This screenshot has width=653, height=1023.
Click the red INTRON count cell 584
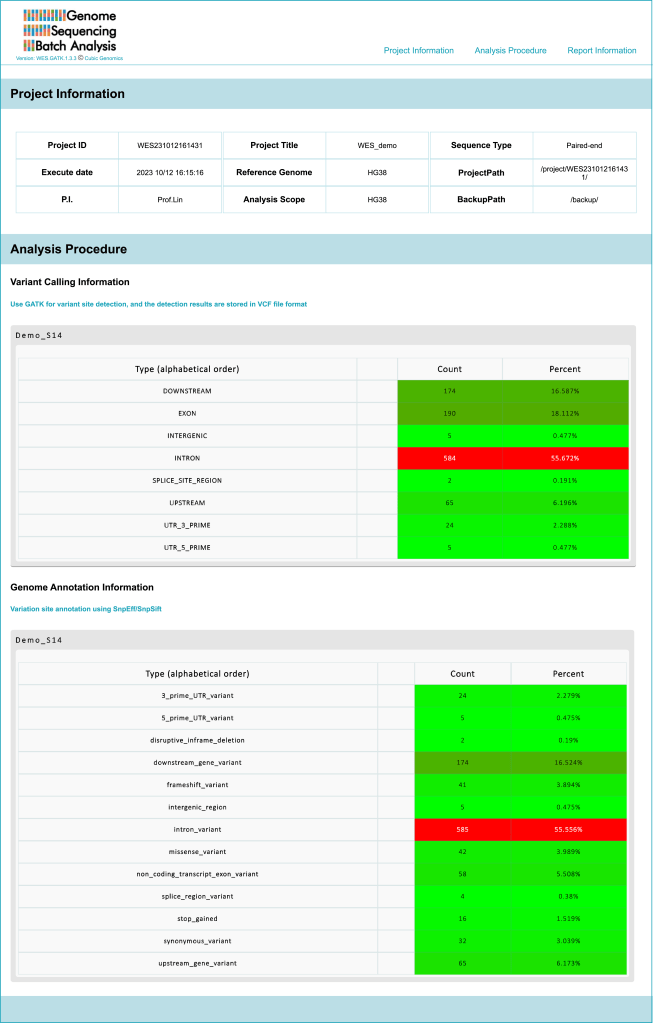click(449, 458)
